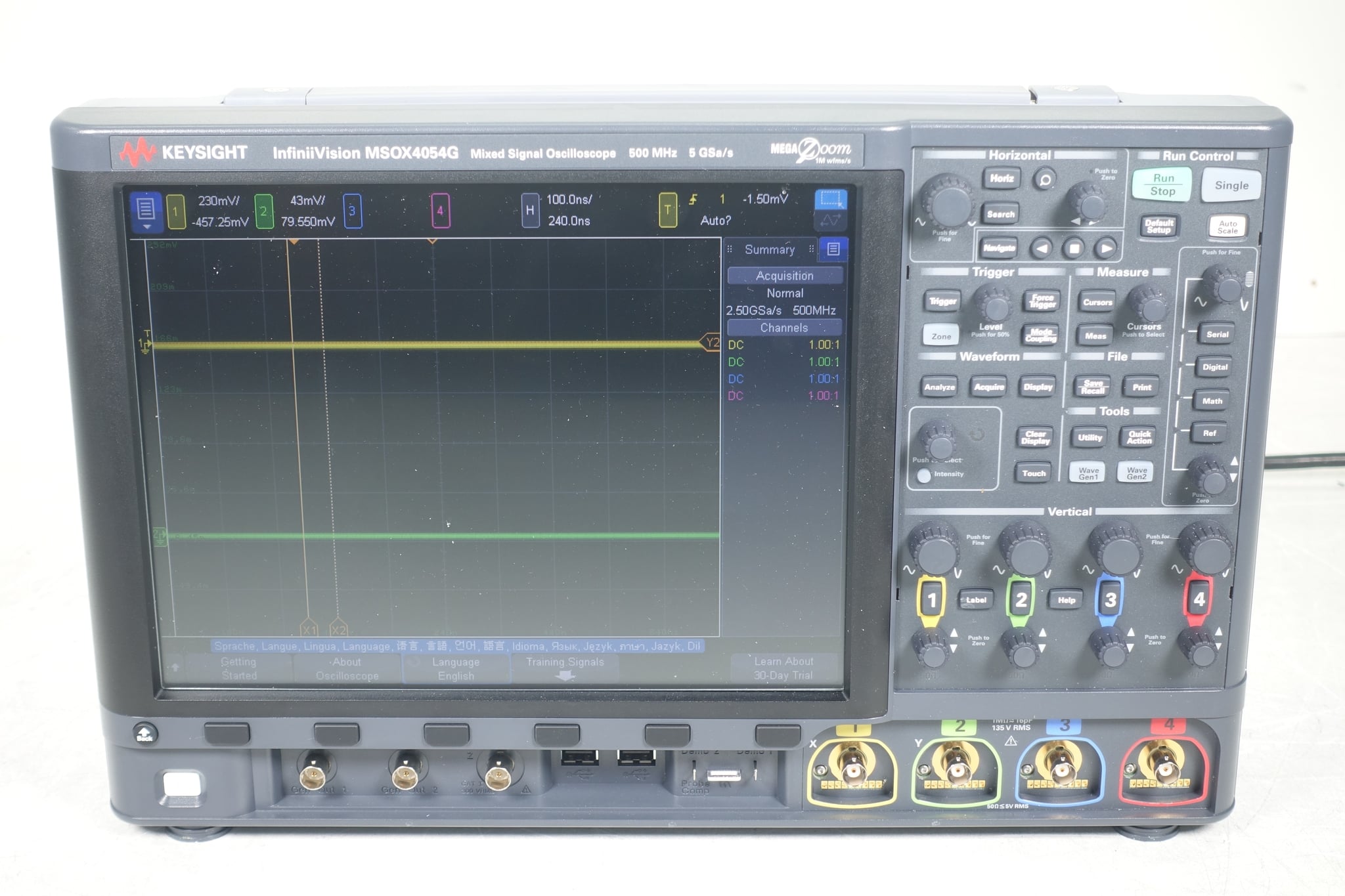Select the X2 cursor marker on the graticule

(x=338, y=628)
